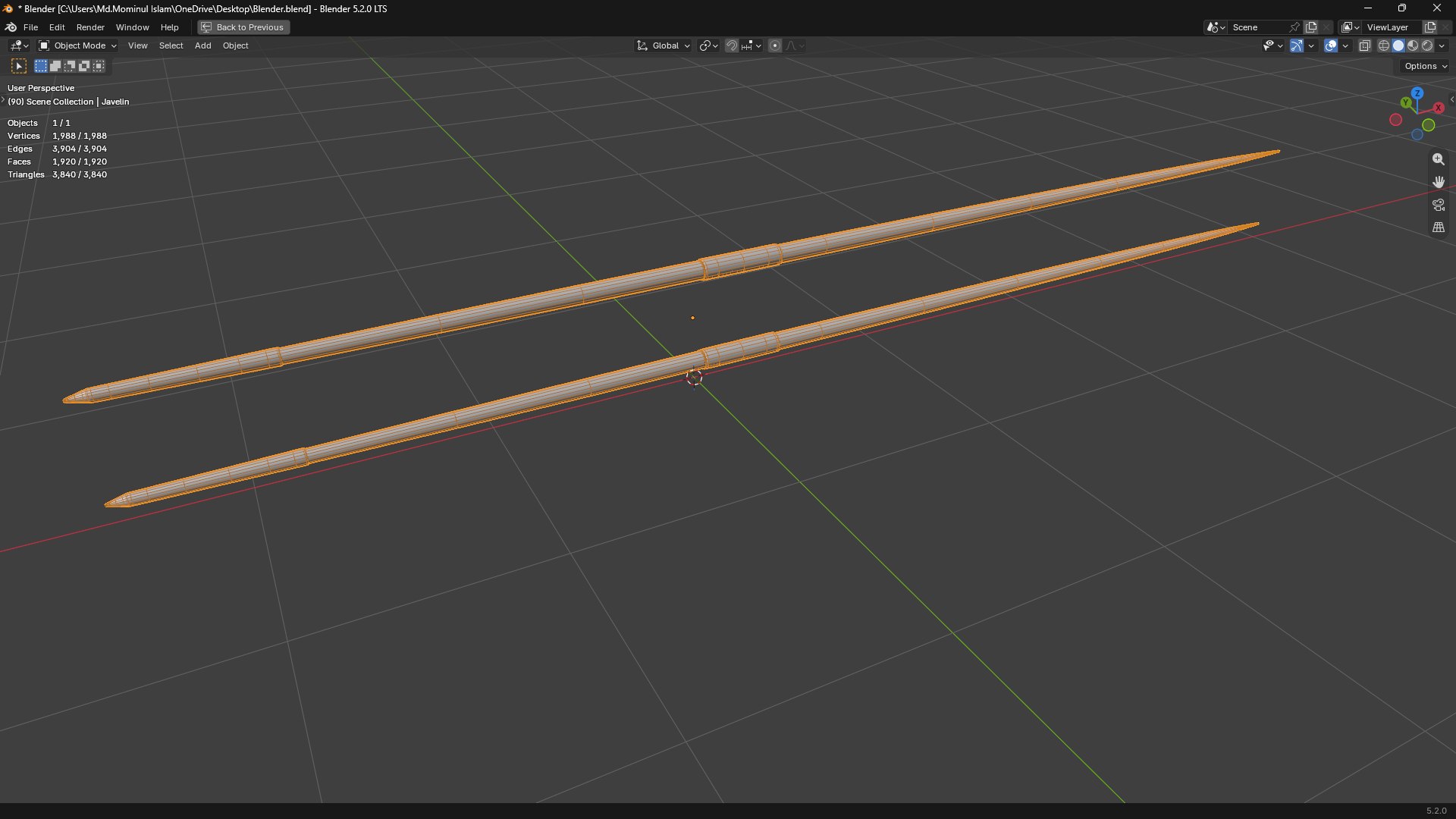
Task: Click the Scene name field
Action: tap(1258, 27)
